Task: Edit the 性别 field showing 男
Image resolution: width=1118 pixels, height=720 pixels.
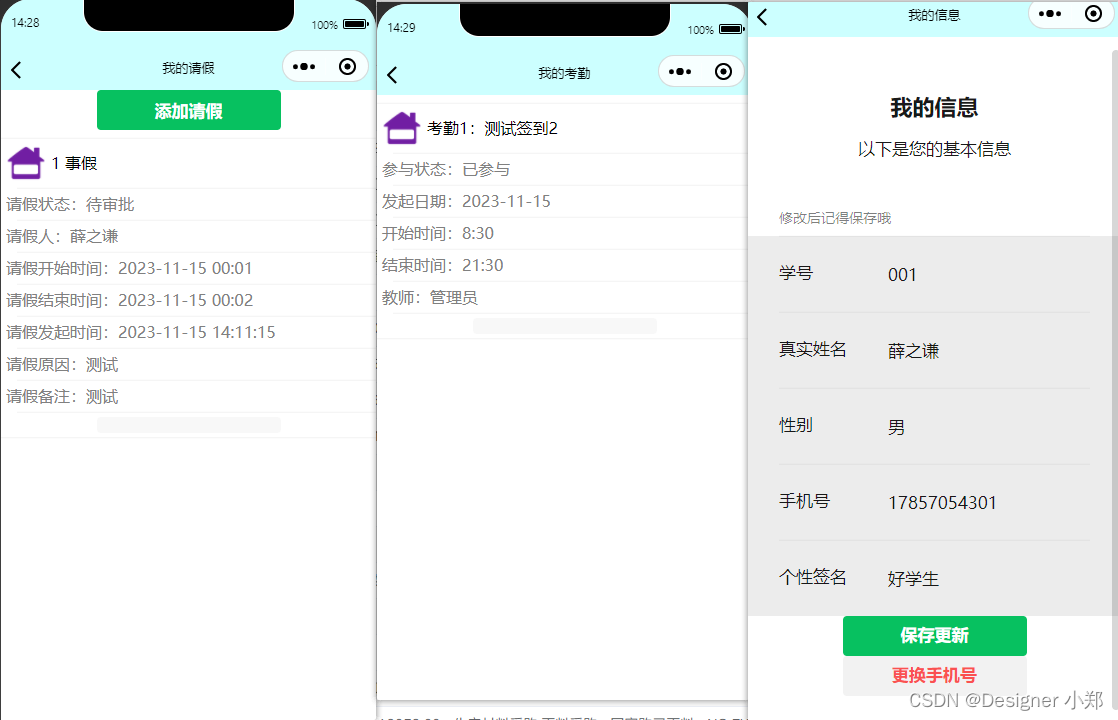Action: point(933,427)
